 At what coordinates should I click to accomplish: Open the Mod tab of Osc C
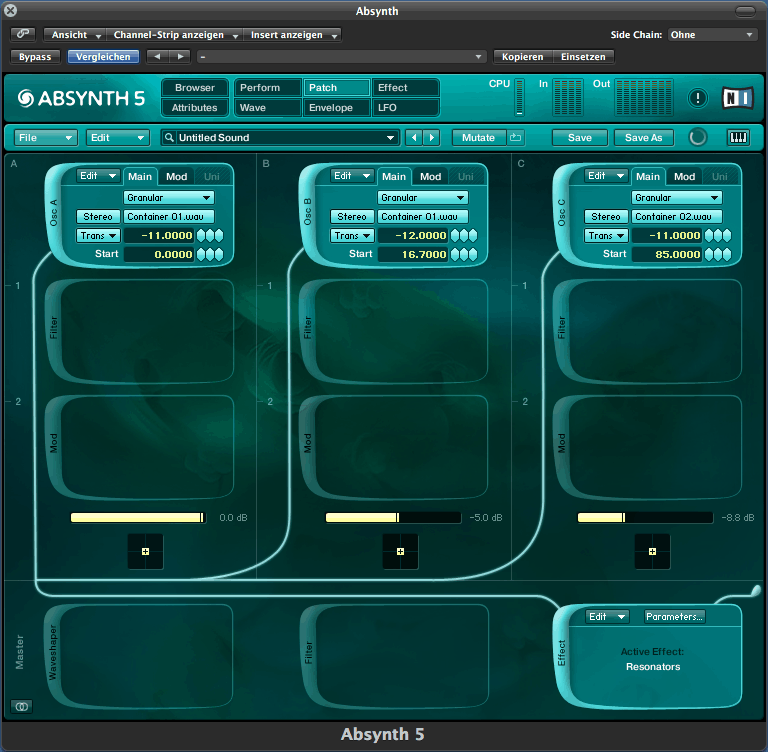coord(684,177)
